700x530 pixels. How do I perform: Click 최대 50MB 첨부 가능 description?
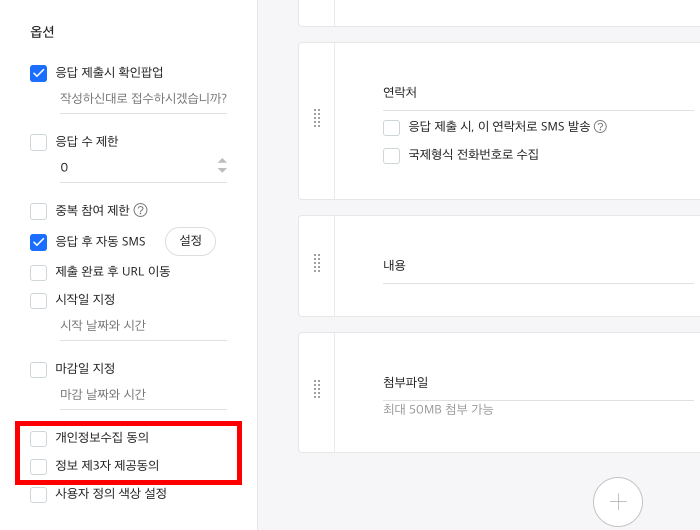pos(438,409)
